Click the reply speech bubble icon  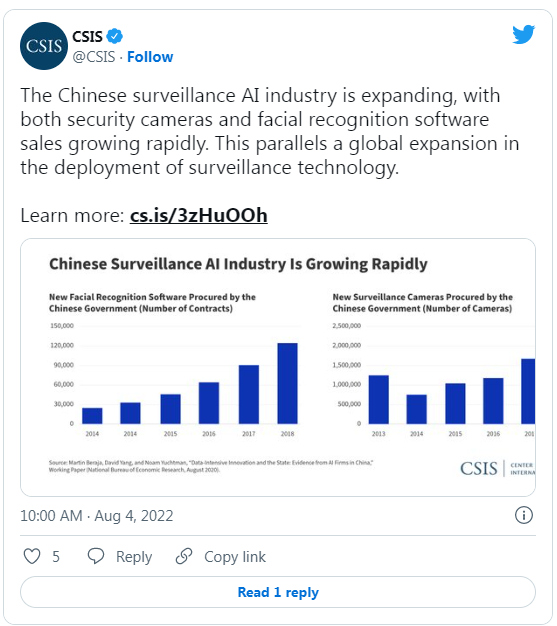click(x=96, y=556)
